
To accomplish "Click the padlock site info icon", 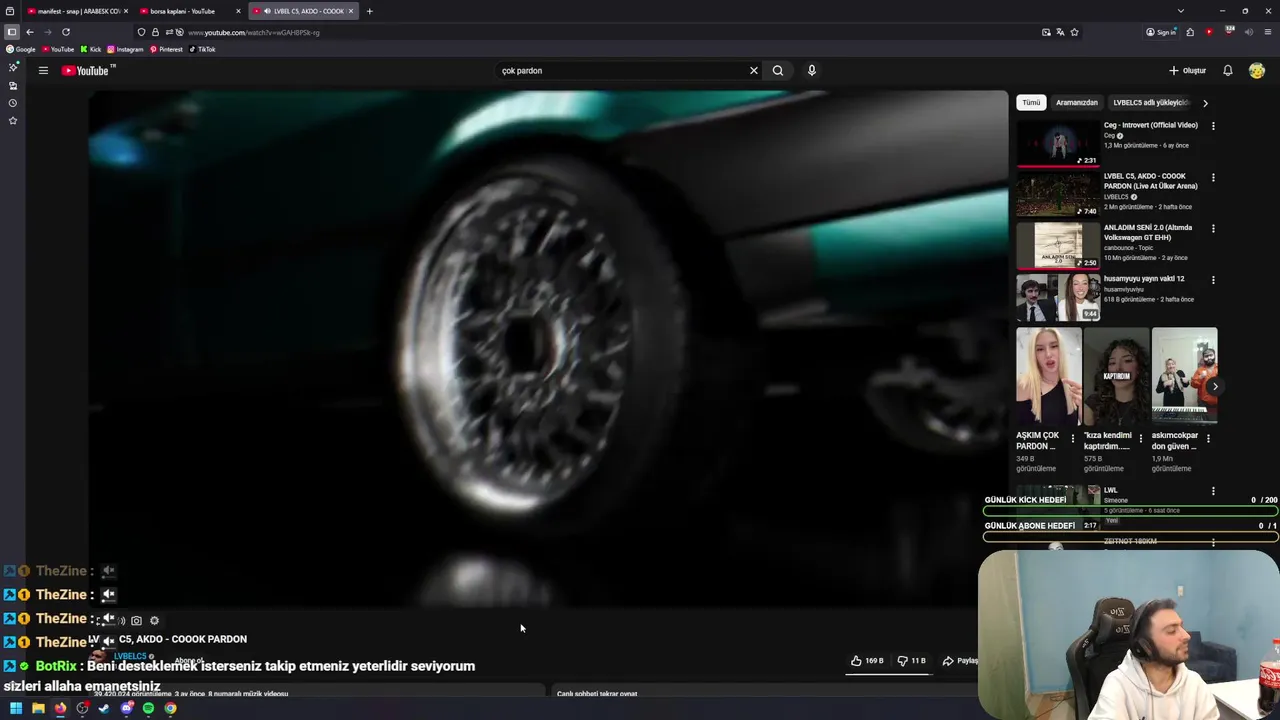I will (155, 32).
